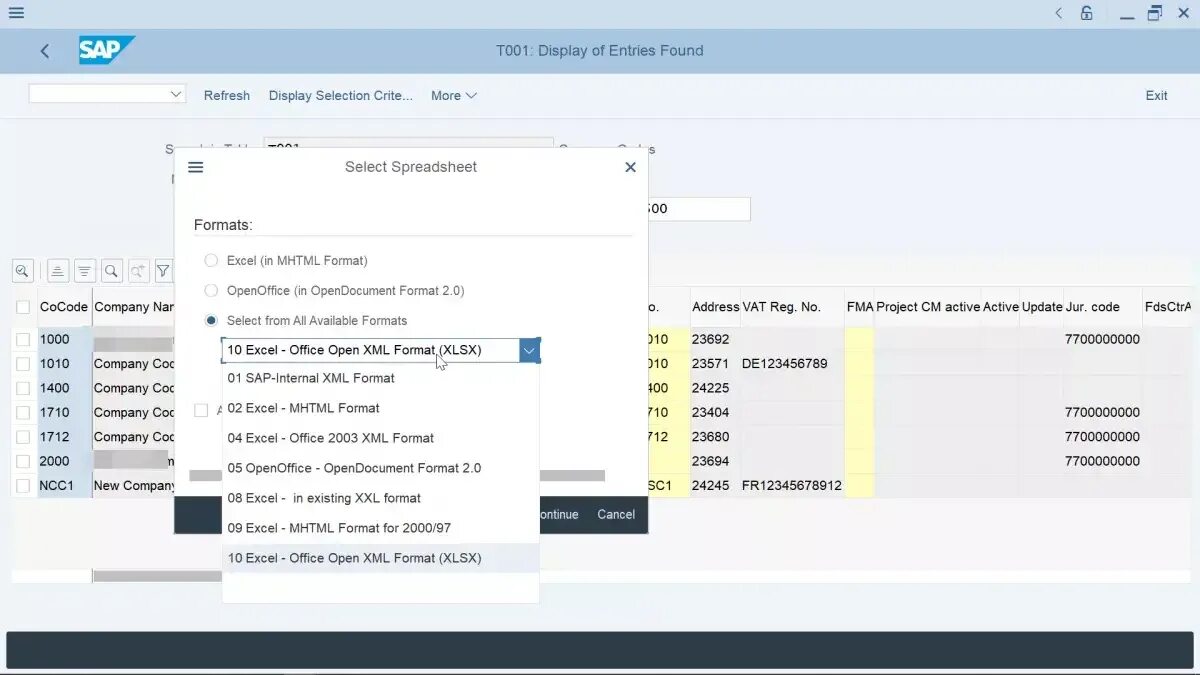Image resolution: width=1200 pixels, height=675 pixels.
Task: Click address value 24245
Action: point(711,485)
